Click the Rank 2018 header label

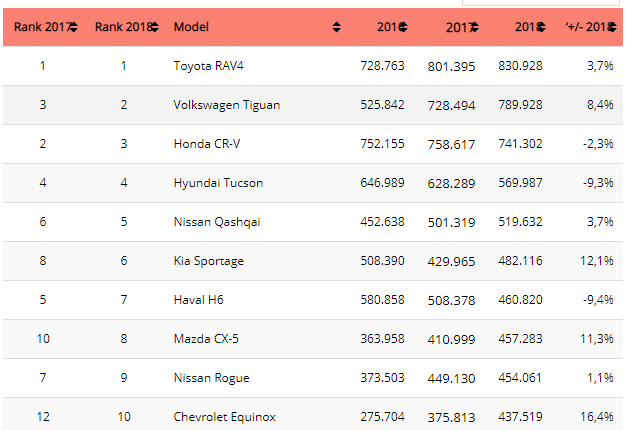click(x=124, y=27)
